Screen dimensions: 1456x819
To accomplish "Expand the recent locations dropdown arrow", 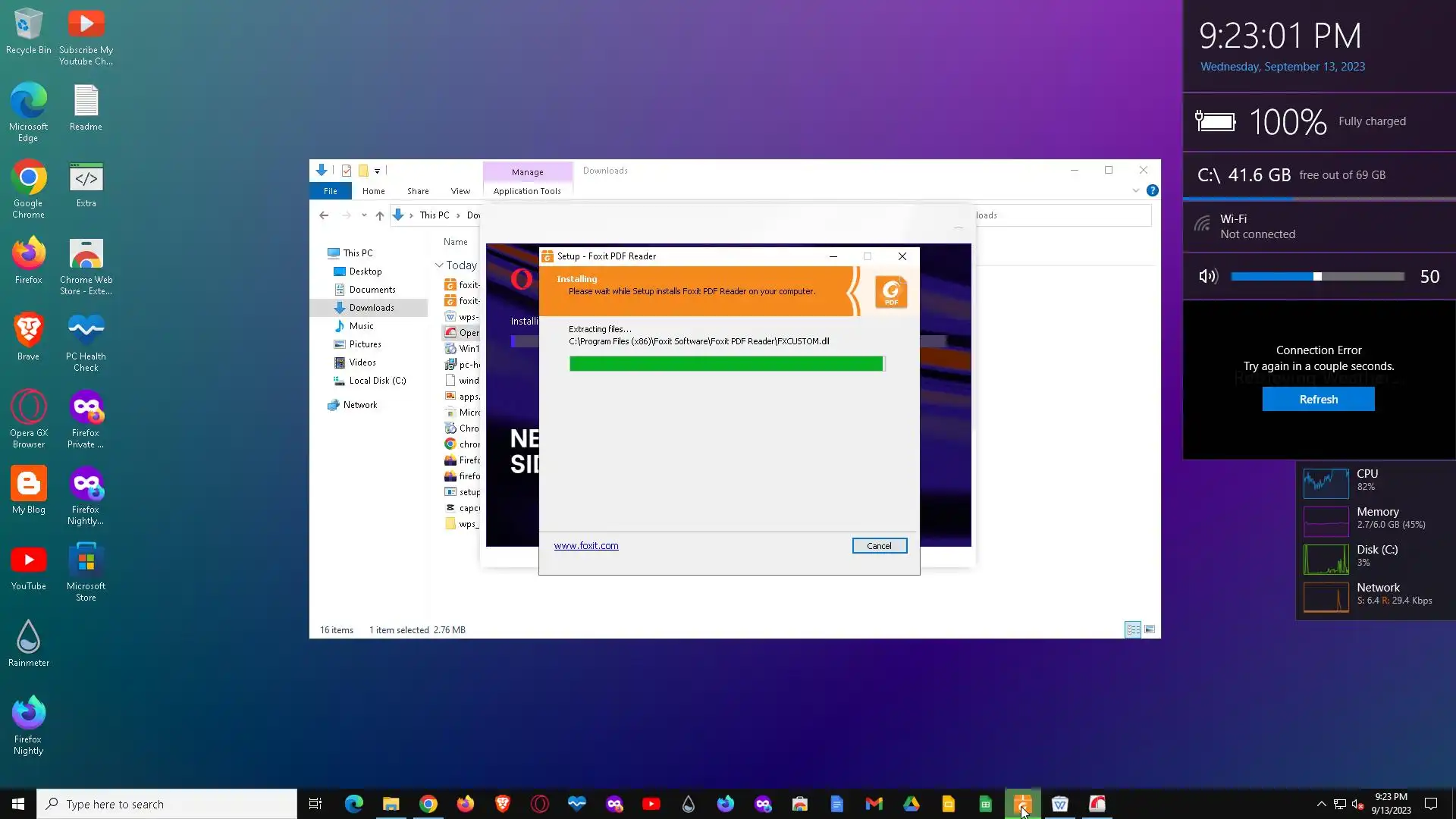I will (364, 215).
